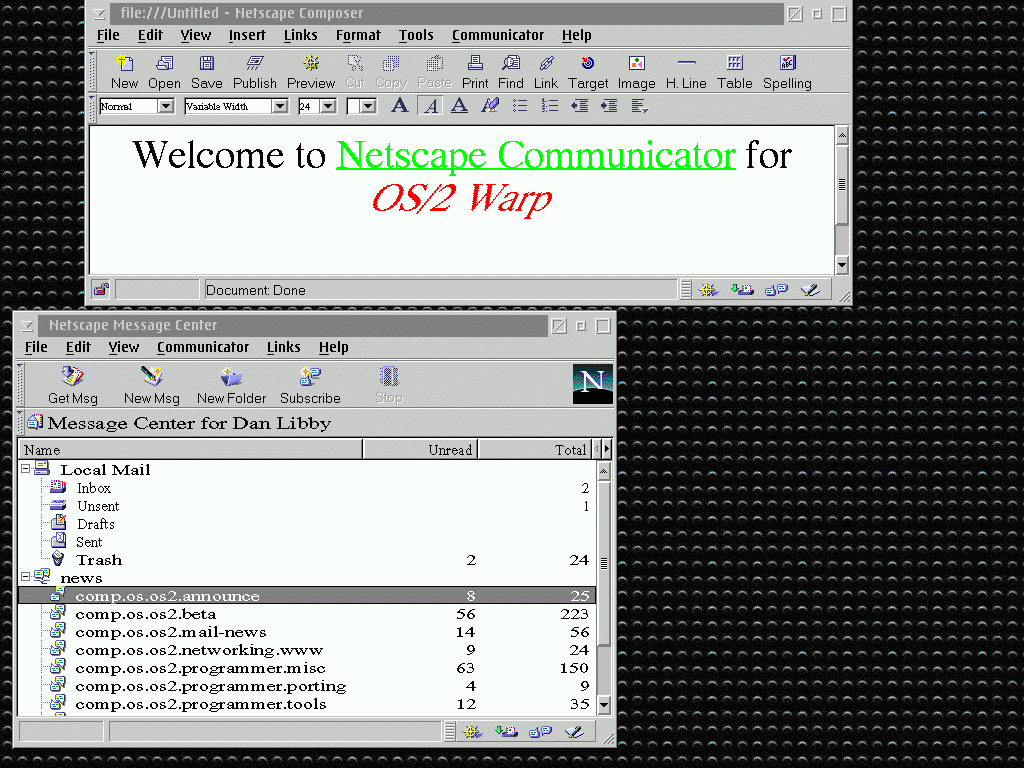The width and height of the screenshot is (1024, 768).
Task: Open Message Center window system menu
Action: pos(27,325)
